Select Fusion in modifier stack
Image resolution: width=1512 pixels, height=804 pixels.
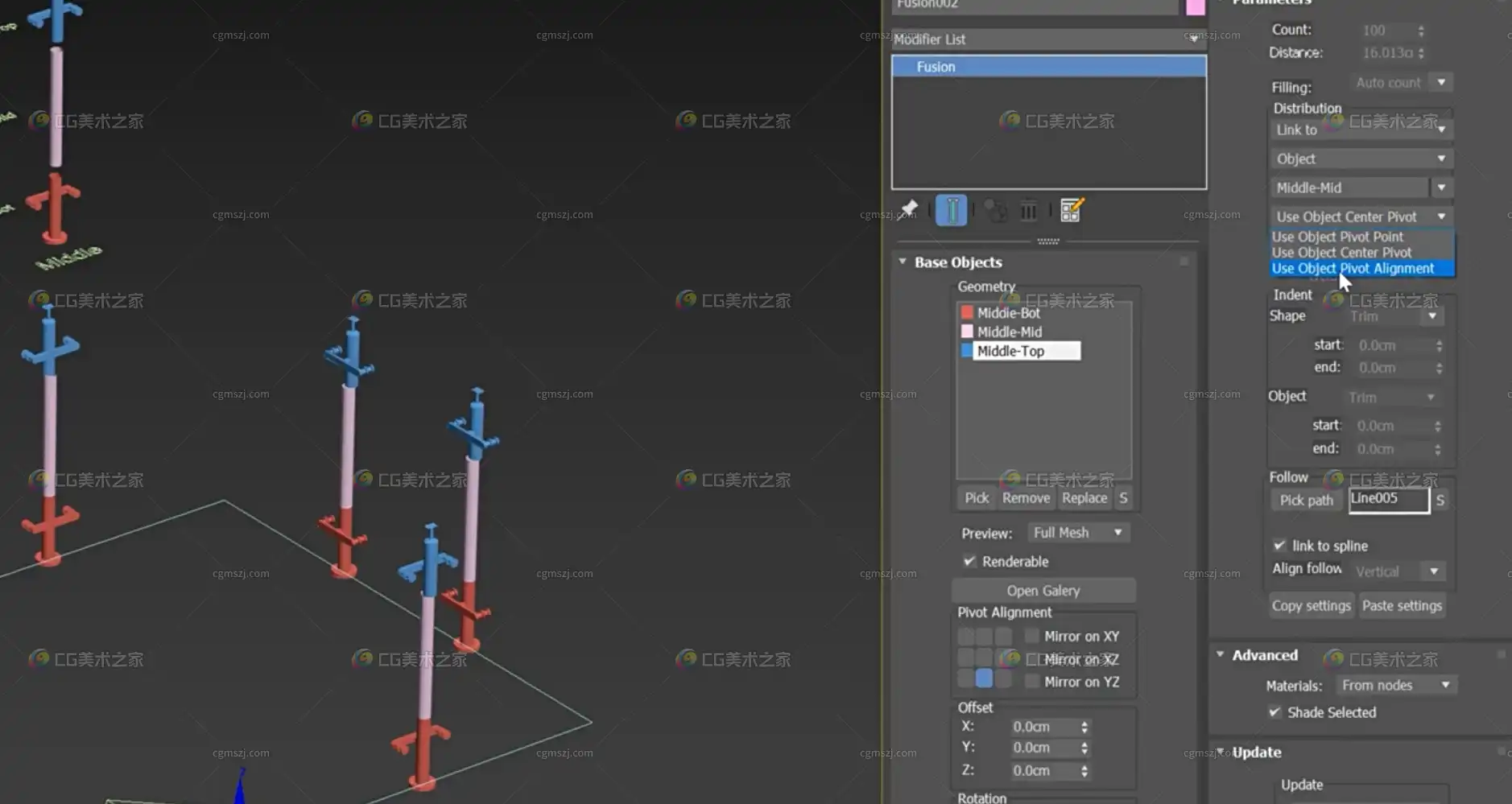click(1048, 67)
